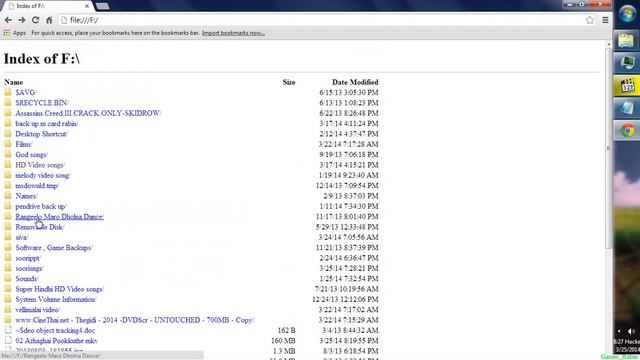Open the melody video song folder
Screen dimensions: 640x360
[43, 175]
